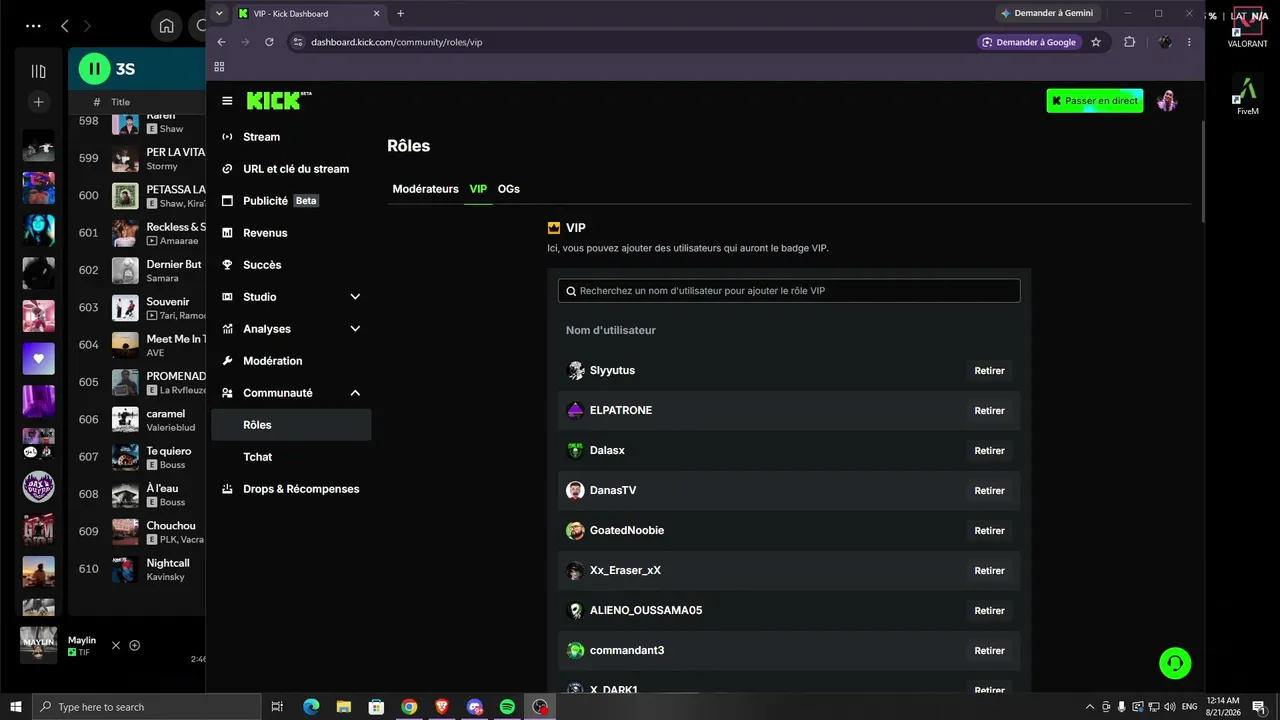Open the tab search dropdown arrow

pyautogui.click(x=219, y=13)
